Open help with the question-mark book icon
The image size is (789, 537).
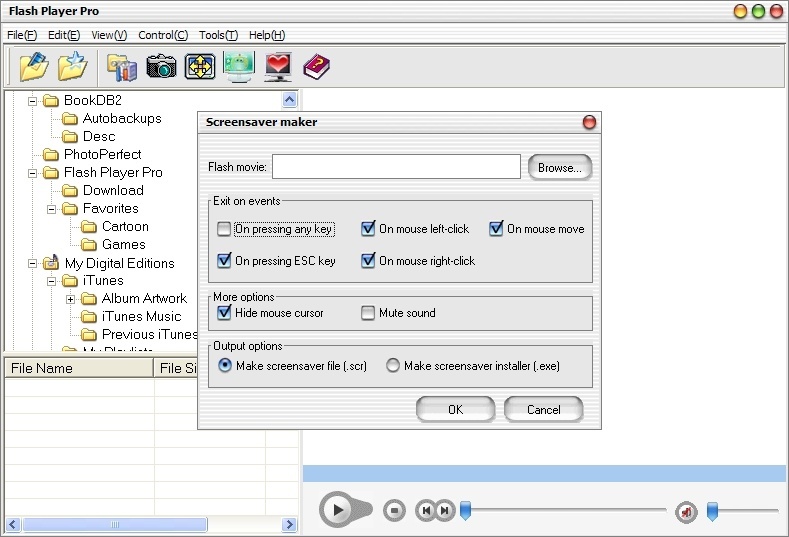(x=317, y=66)
